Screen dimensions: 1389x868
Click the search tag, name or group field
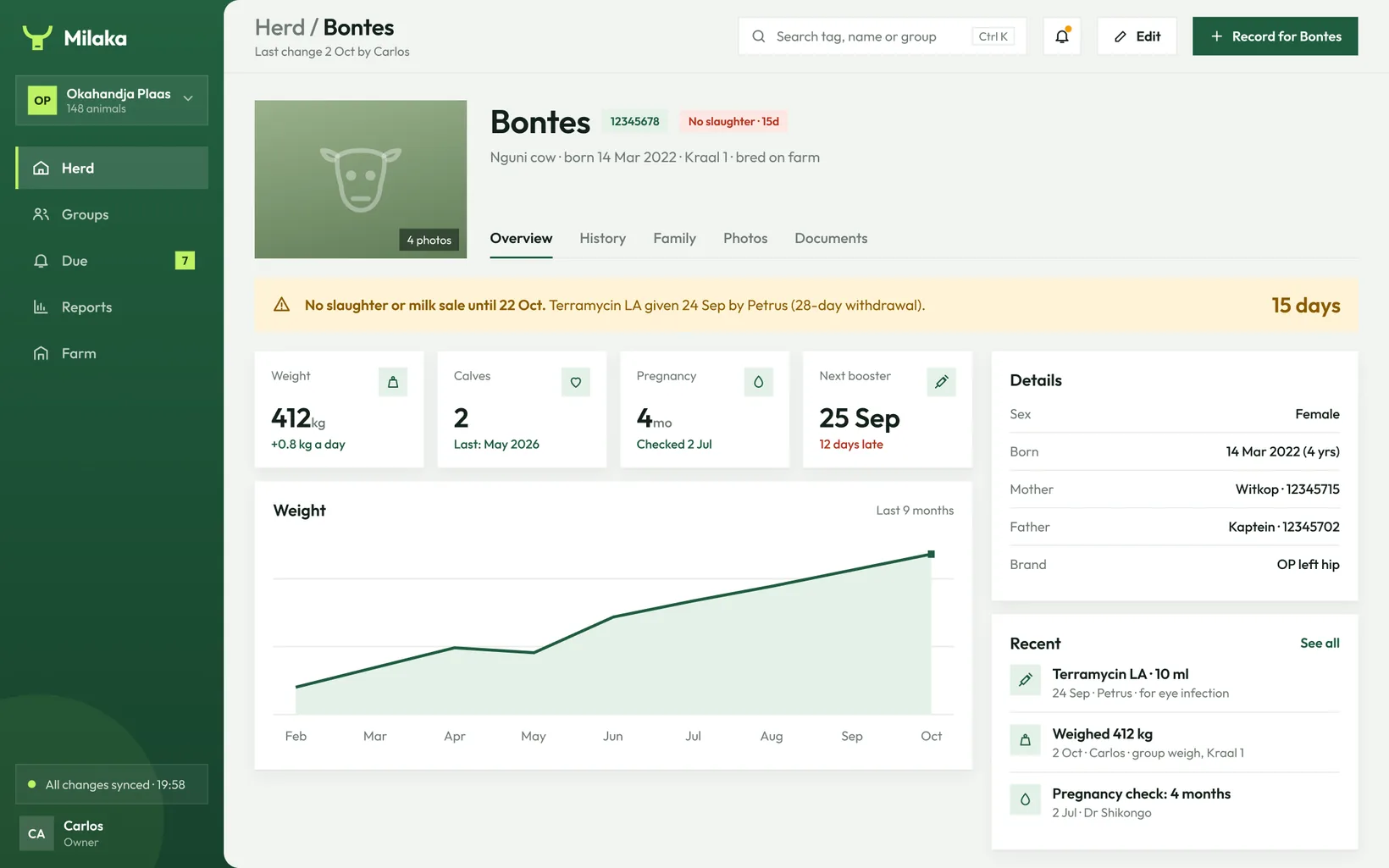[882, 36]
